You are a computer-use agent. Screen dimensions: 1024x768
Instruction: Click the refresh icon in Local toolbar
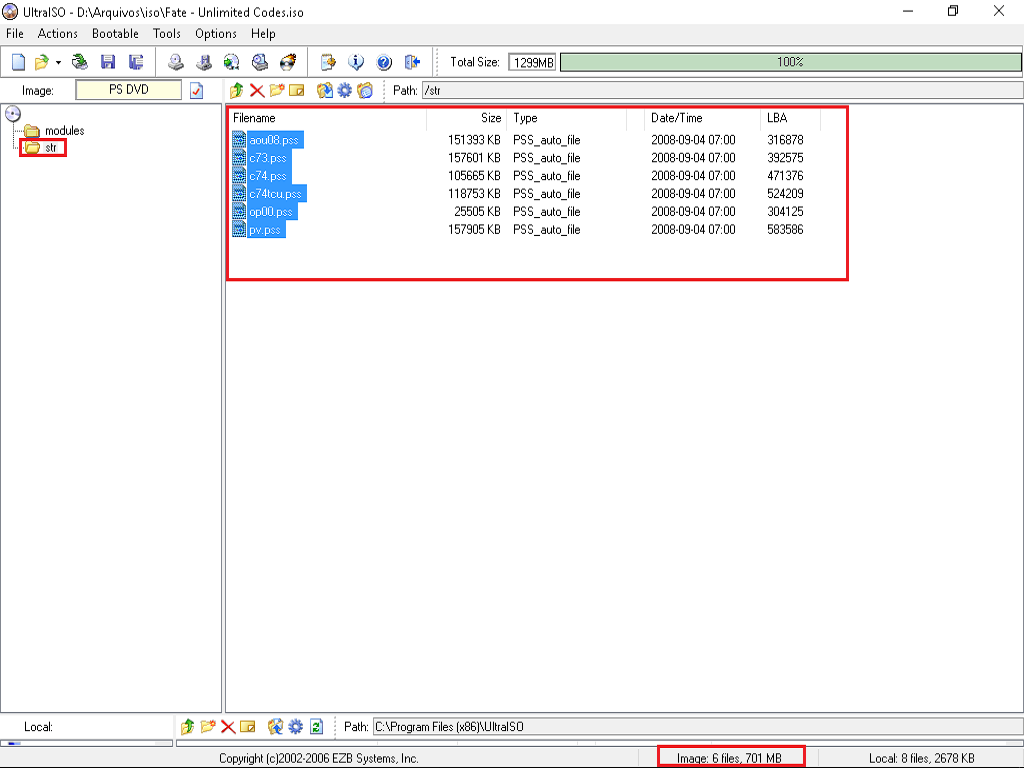click(x=316, y=727)
